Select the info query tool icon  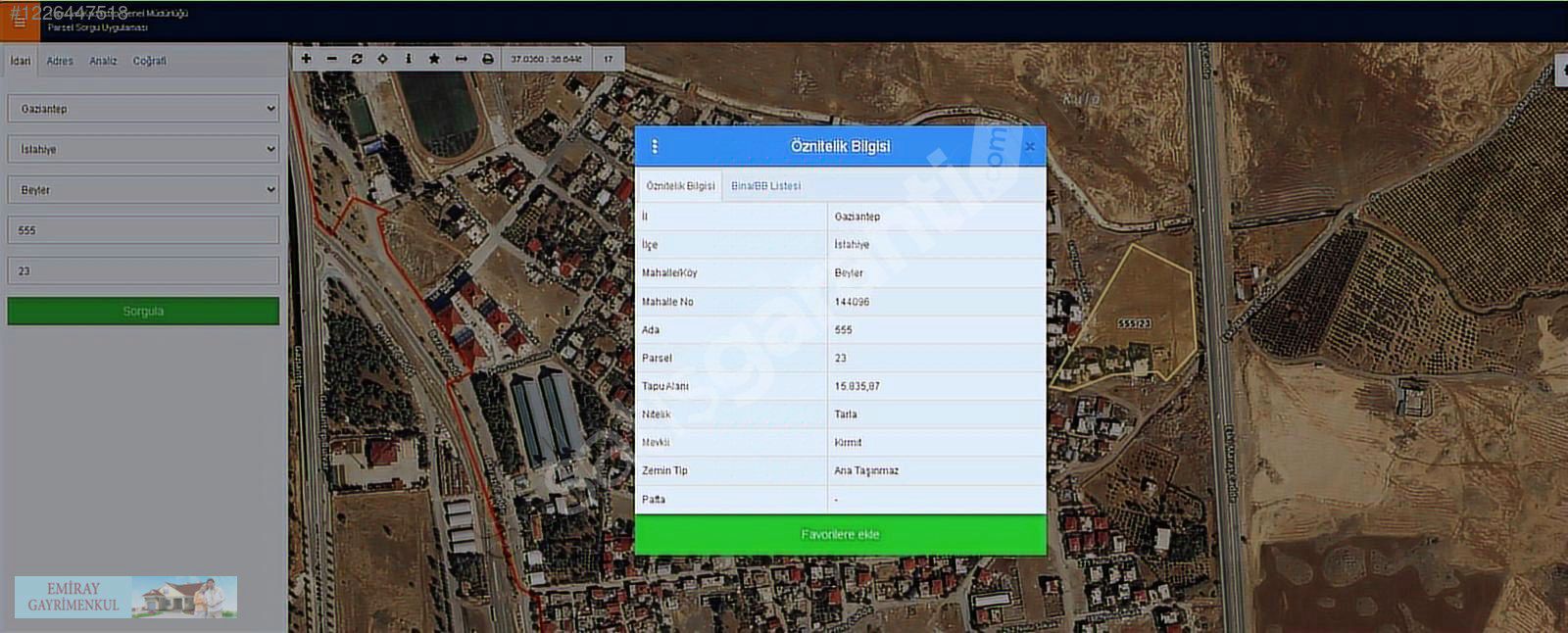(409, 59)
